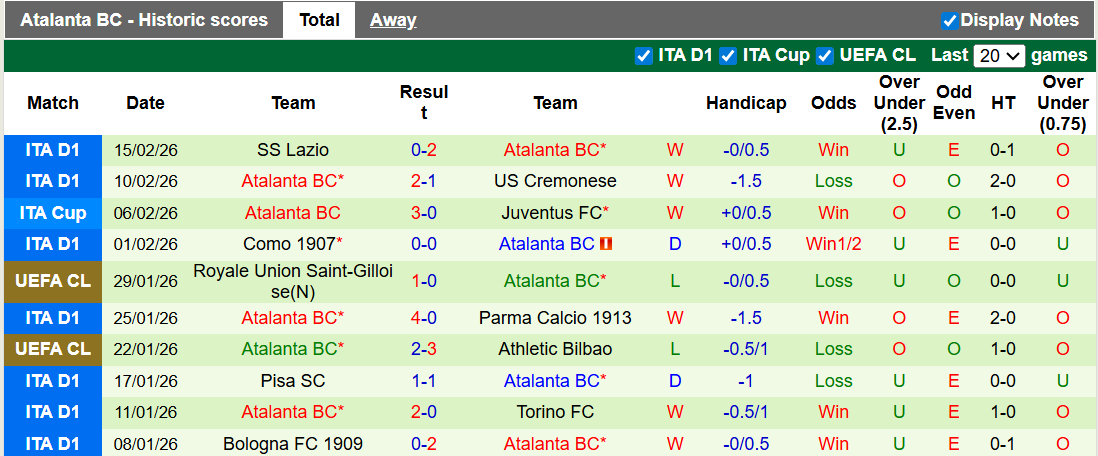Open Bologna FC 1909 team page

[x=293, y=443]
